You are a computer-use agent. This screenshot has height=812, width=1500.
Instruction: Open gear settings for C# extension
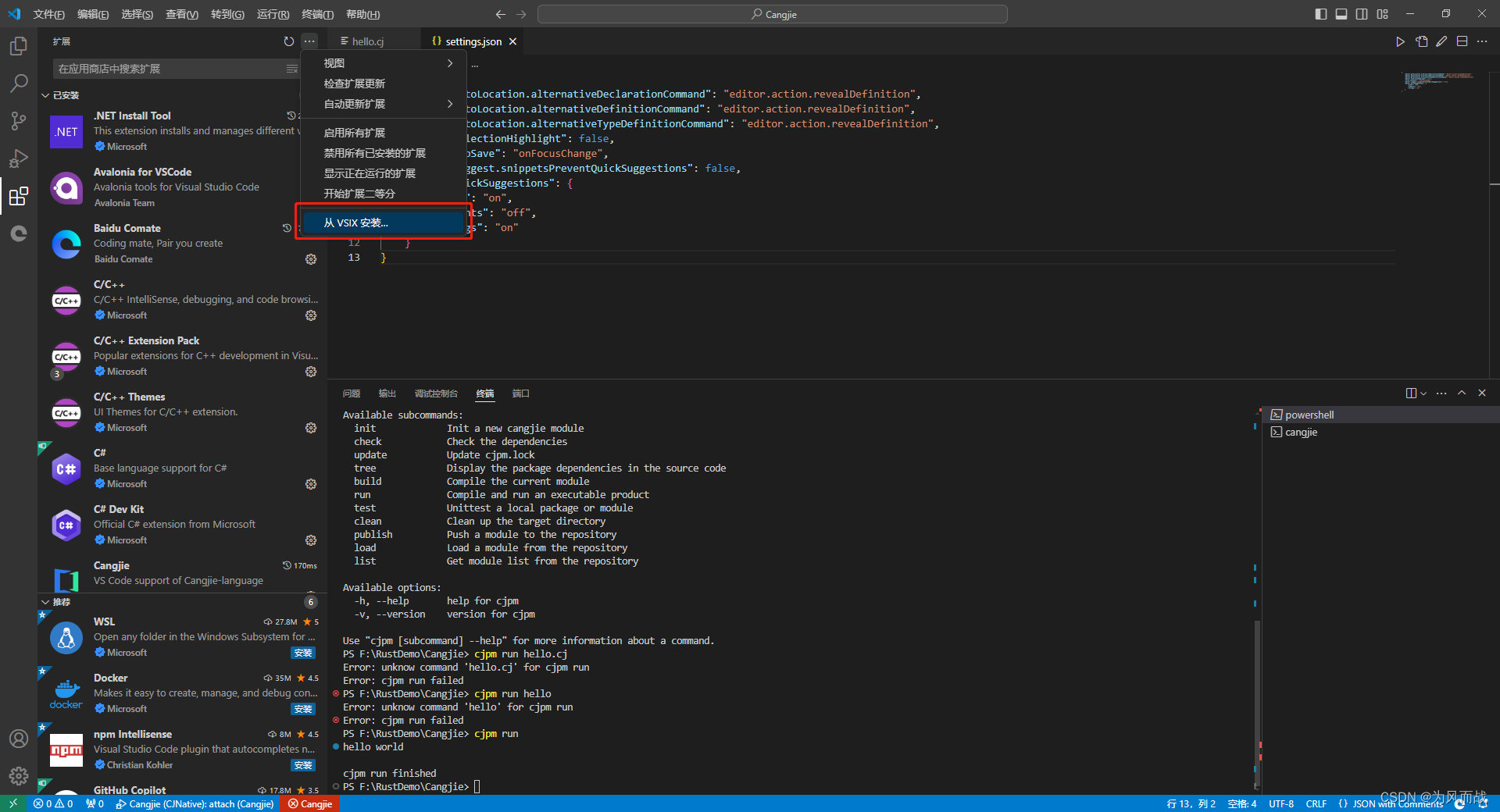tap(311, 484)
